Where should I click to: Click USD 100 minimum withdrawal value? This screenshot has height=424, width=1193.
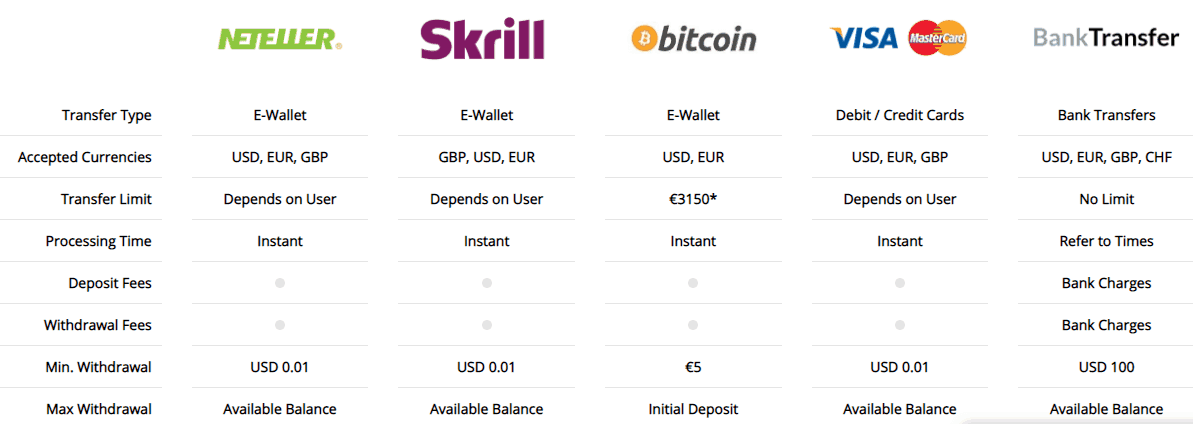coord(1106,367)
